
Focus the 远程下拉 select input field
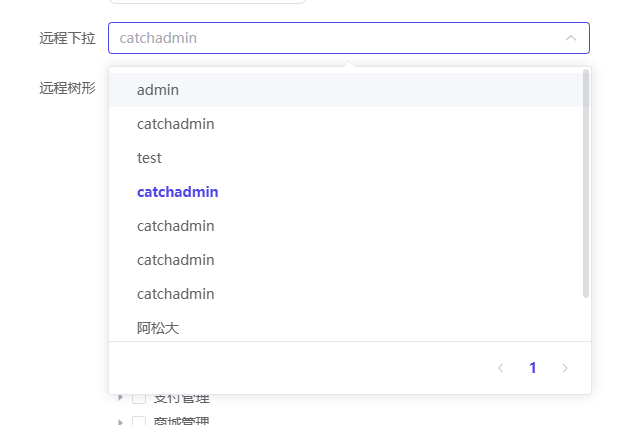pyautogui.click(x=349, y=38)
